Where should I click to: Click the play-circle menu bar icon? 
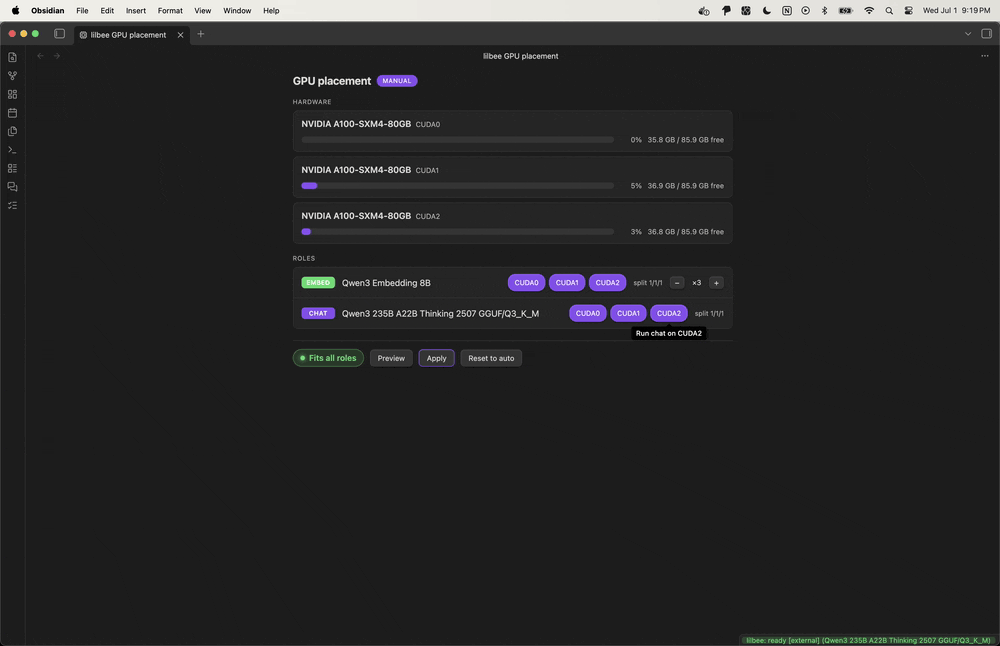coord(805,10)
